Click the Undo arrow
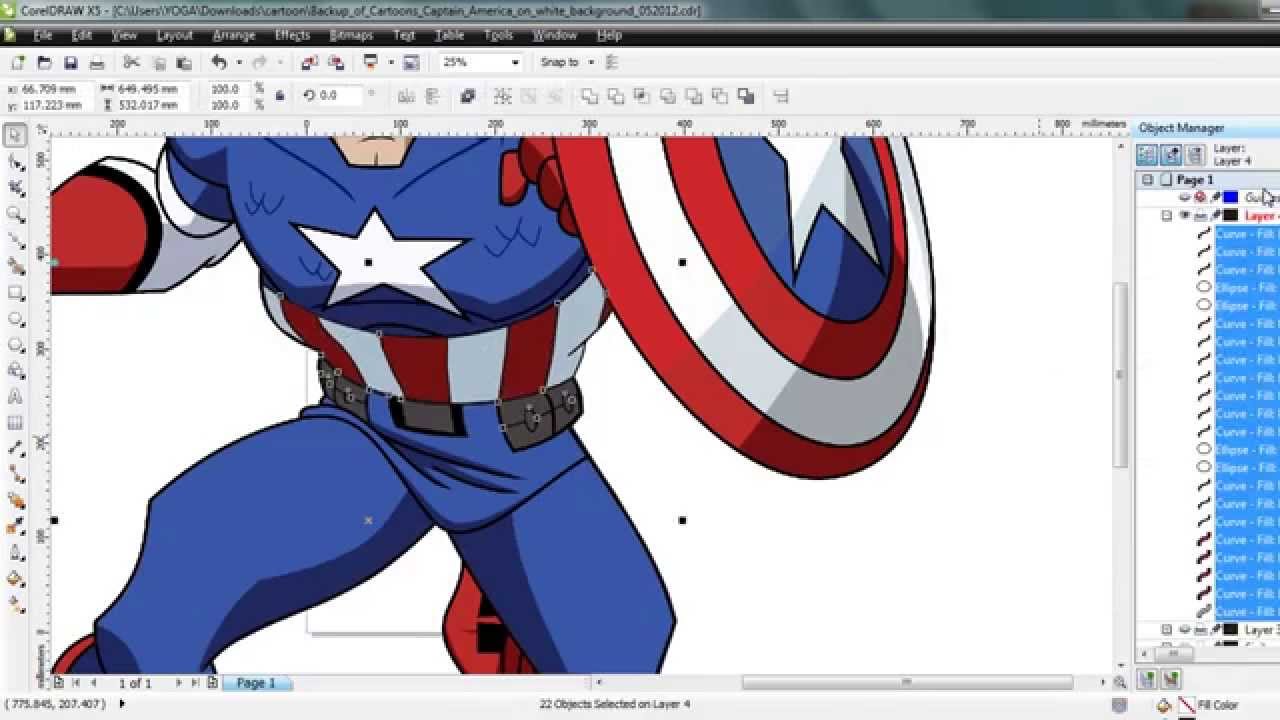The image size is (1280, 720). point(219,62)
